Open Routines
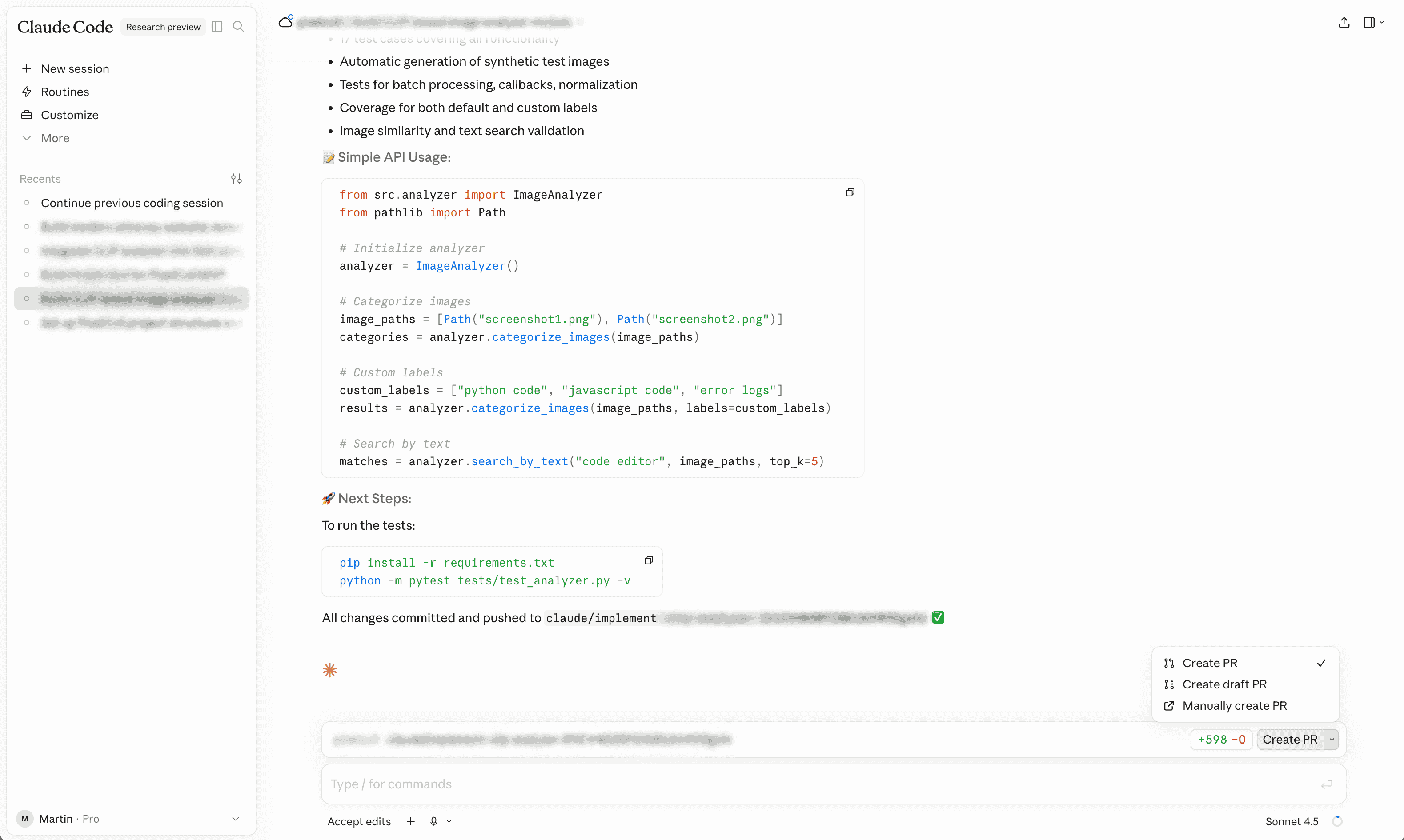This screenshot has height=840, width=1404. point(131,92)
